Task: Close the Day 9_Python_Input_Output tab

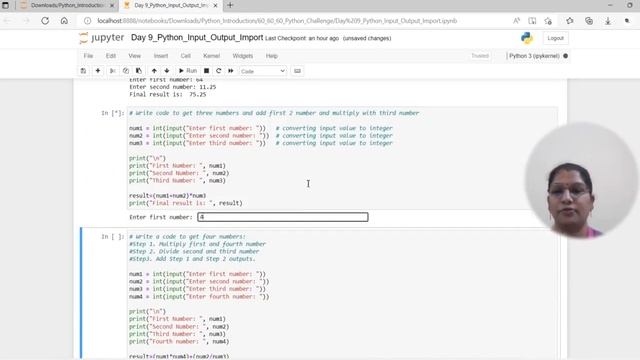Action: pos(215,5)
